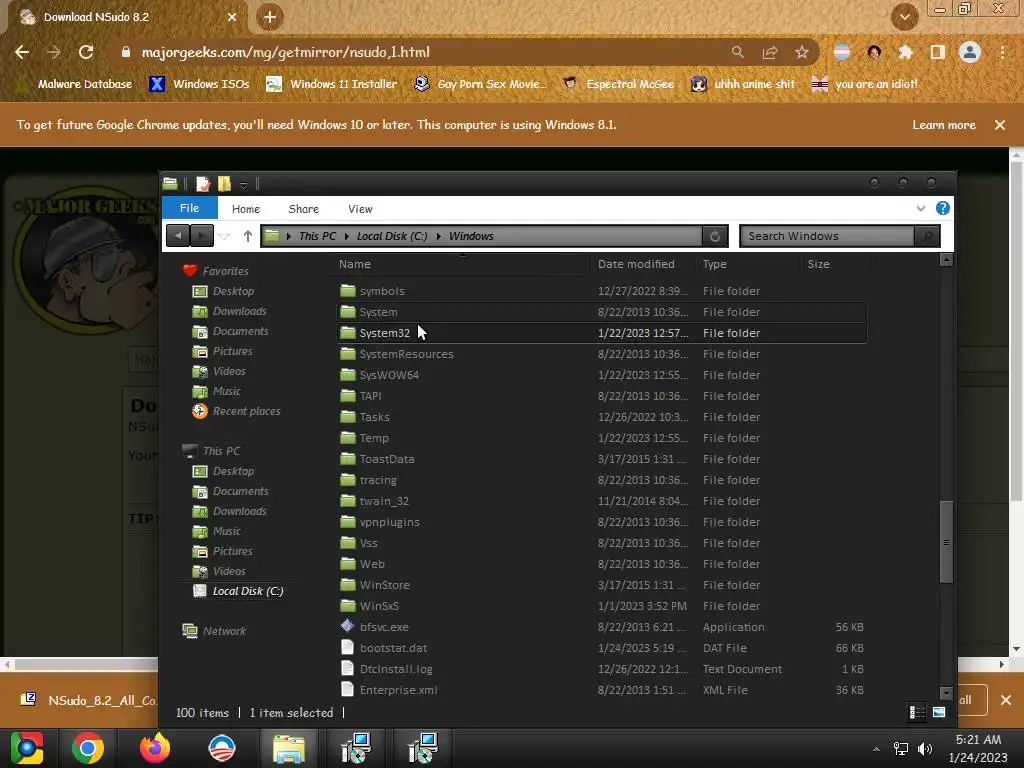Open Chrome three-dot menu
The height and width of the screenshot is (768, 1024).
1002,52
